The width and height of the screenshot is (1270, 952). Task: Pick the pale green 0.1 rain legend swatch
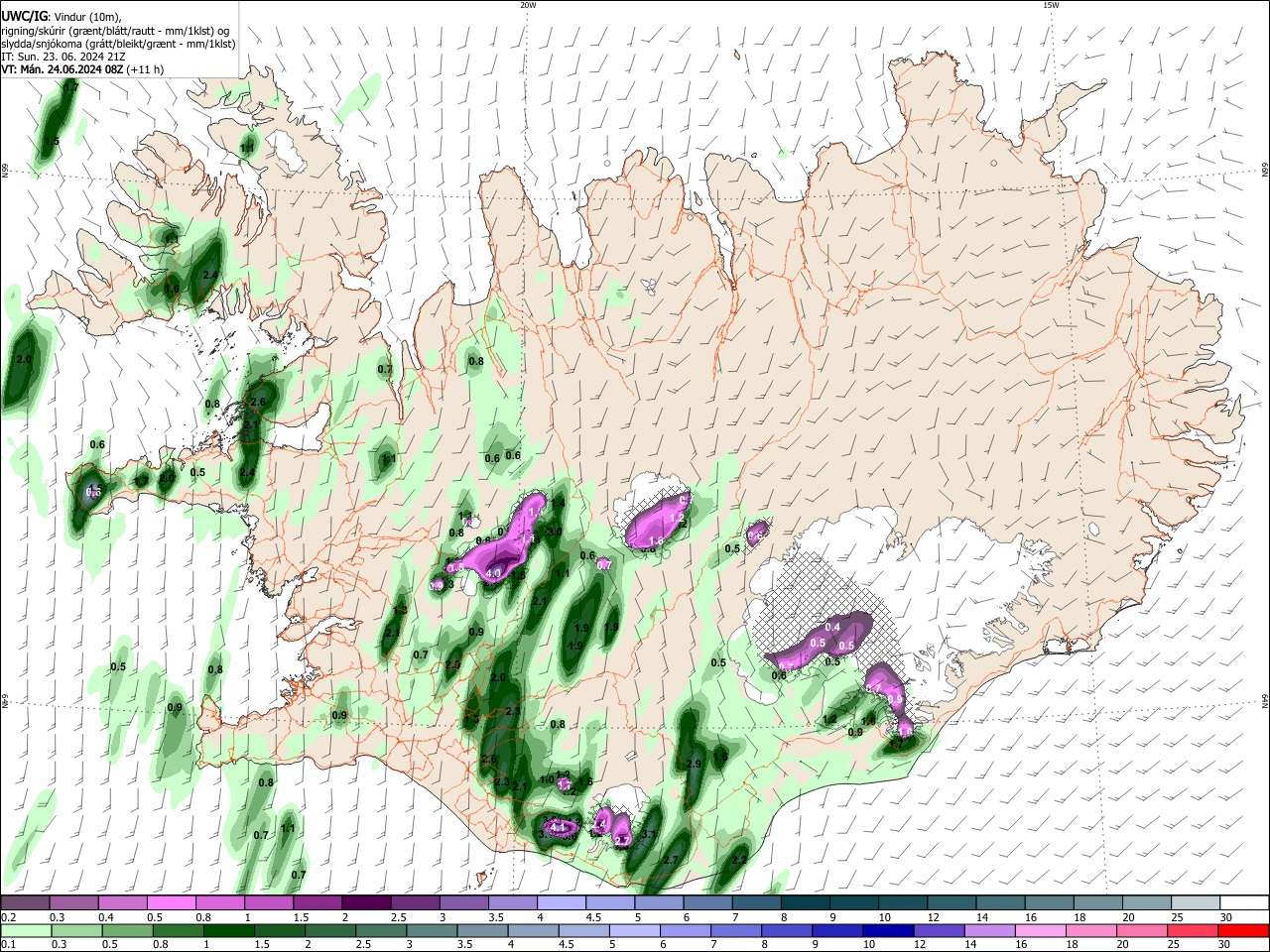coord(25,930)
